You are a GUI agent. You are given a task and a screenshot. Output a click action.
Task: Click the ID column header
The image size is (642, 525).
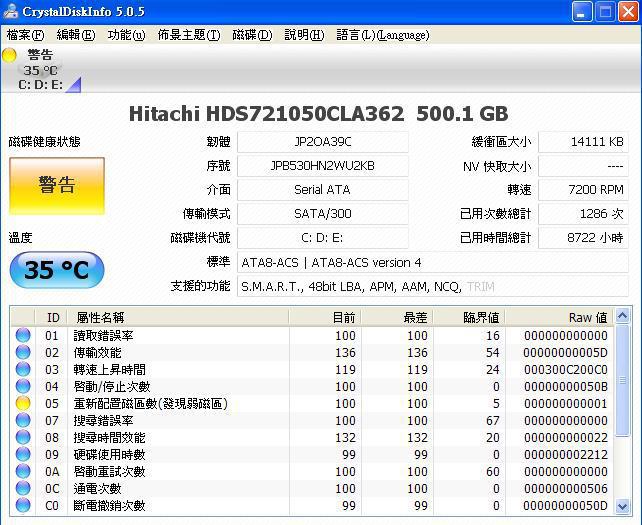53,318
